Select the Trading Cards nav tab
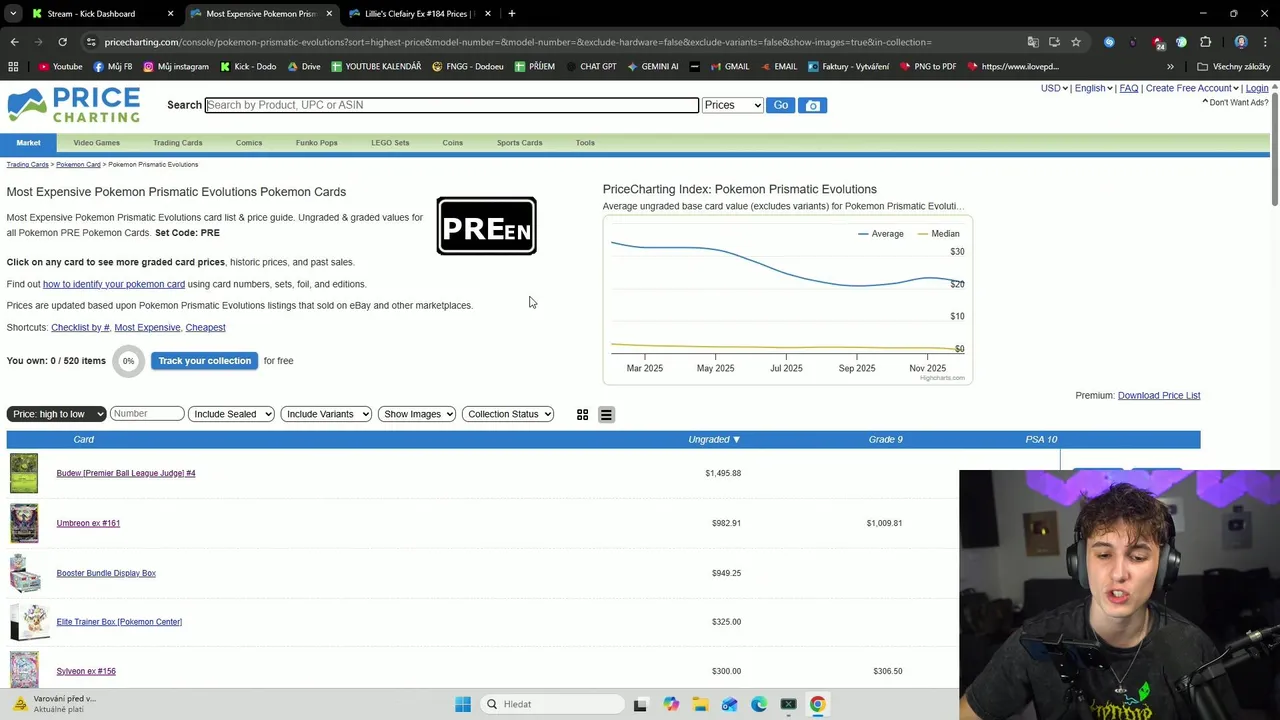Screen dimensions: 1280x720 [178, 143]
